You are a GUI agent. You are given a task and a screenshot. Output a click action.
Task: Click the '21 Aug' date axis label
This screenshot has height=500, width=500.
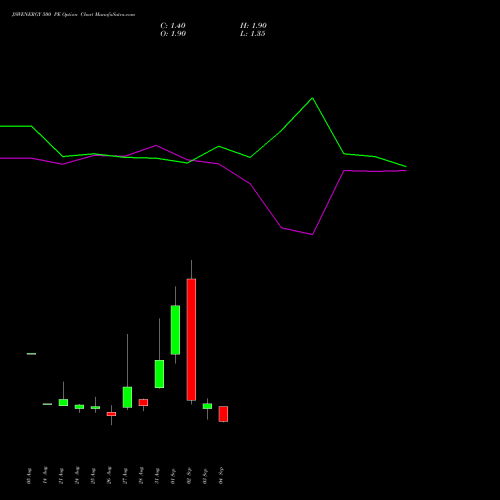pos(61,476)
